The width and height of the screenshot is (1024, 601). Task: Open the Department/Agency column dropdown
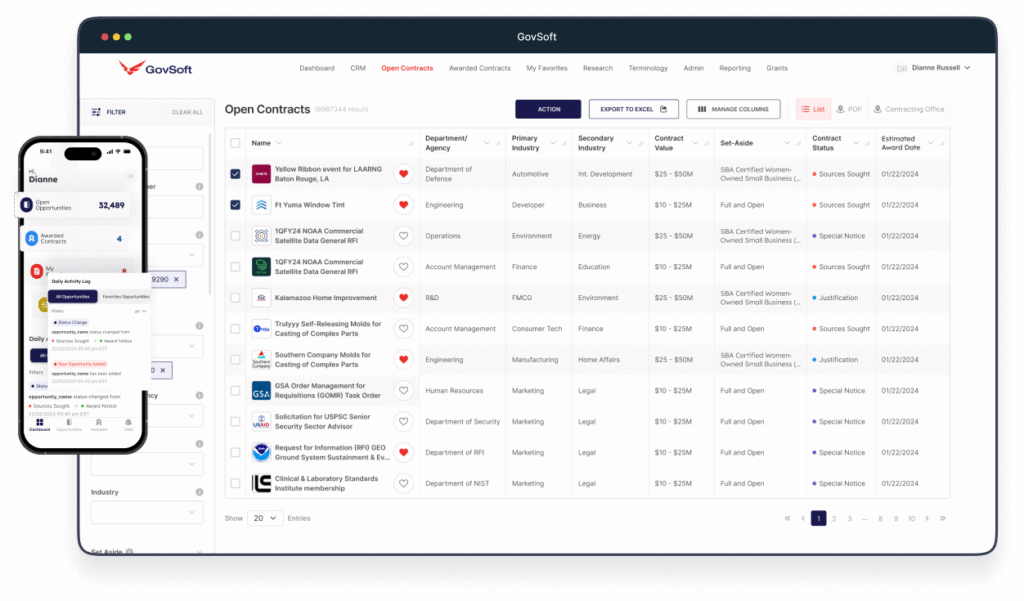click(x=487, y=143)
